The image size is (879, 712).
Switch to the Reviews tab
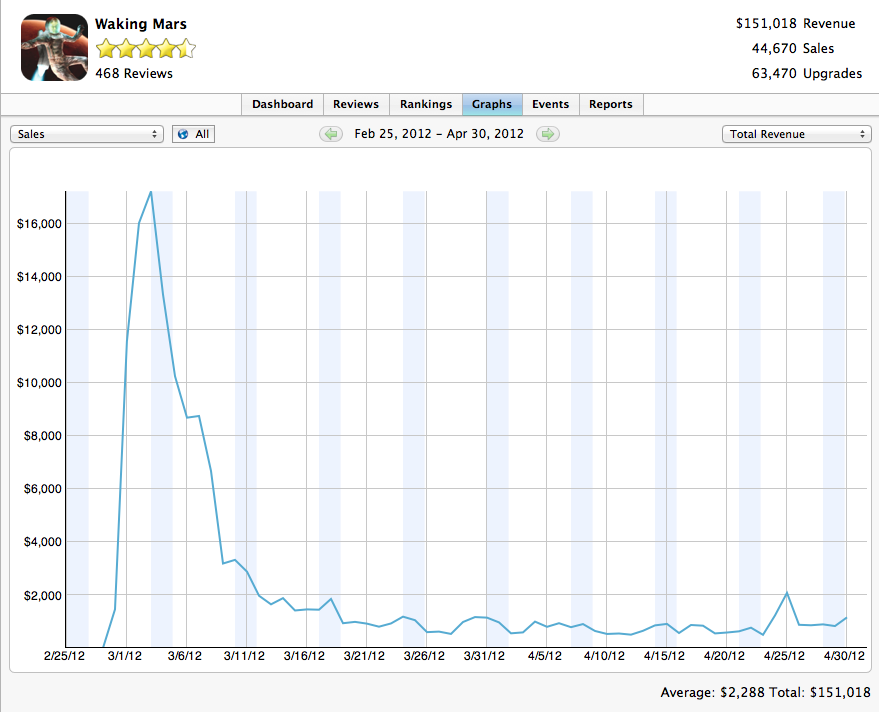(356, 104)
